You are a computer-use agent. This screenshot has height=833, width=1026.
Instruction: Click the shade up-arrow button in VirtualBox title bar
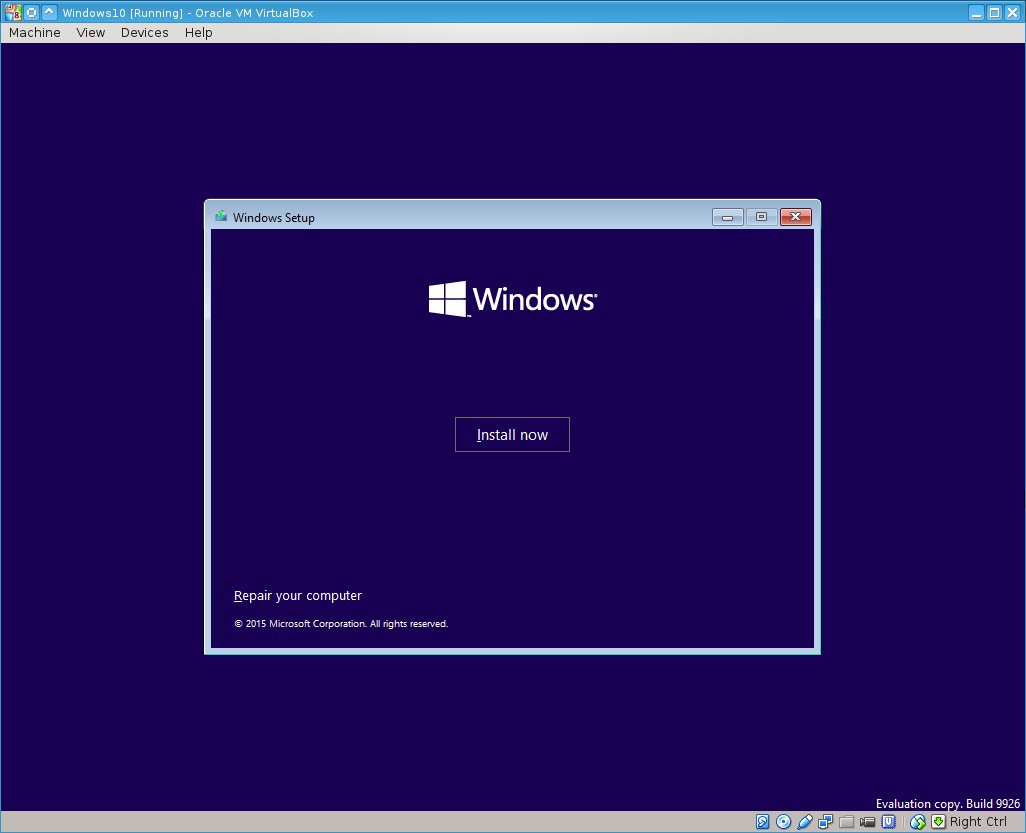pos(49,12)
